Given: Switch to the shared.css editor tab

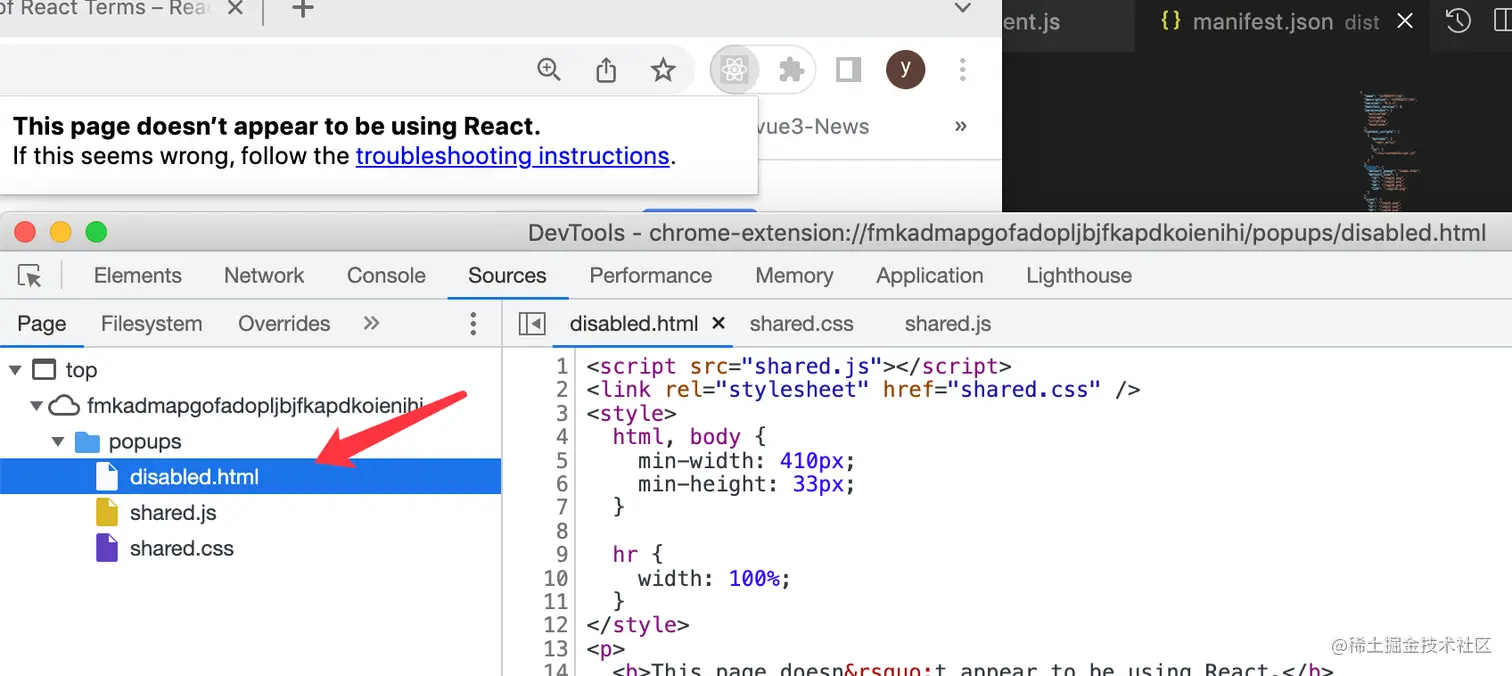Looking at the screenshot, I should [x=801, y=324].
